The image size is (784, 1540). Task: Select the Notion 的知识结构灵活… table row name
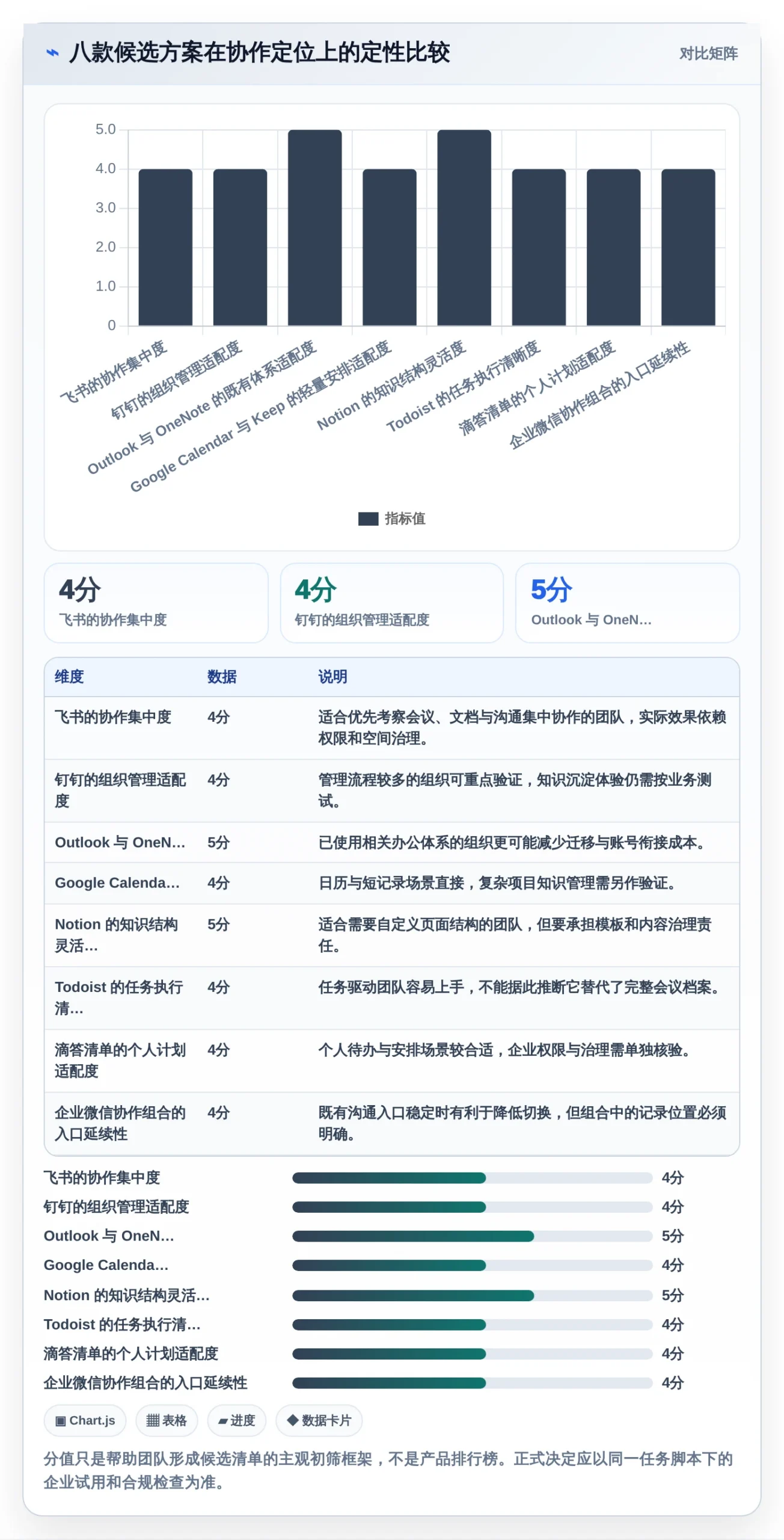[117, 935]
